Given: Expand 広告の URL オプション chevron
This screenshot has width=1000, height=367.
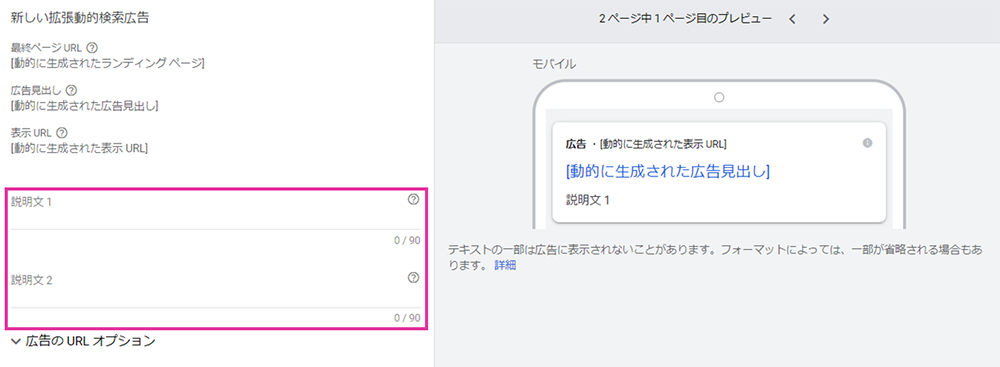Looking at the screenshot, I should [17, 341].
